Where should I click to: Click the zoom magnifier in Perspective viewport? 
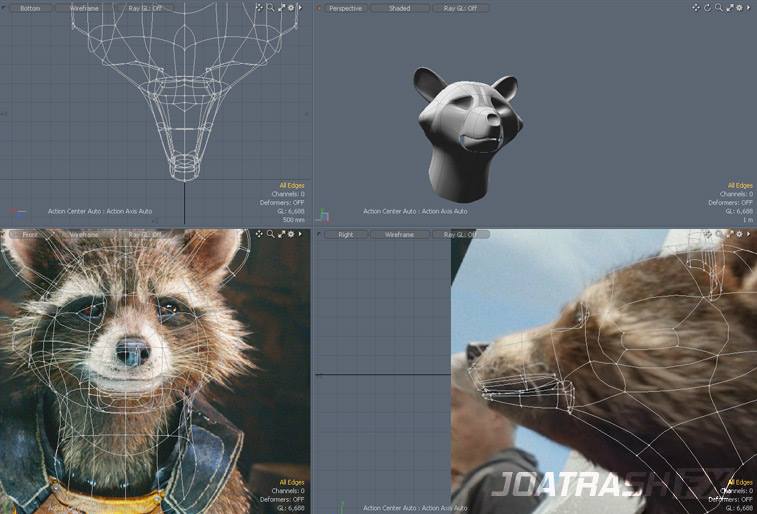pyautogui.click(x=719, y=7)
